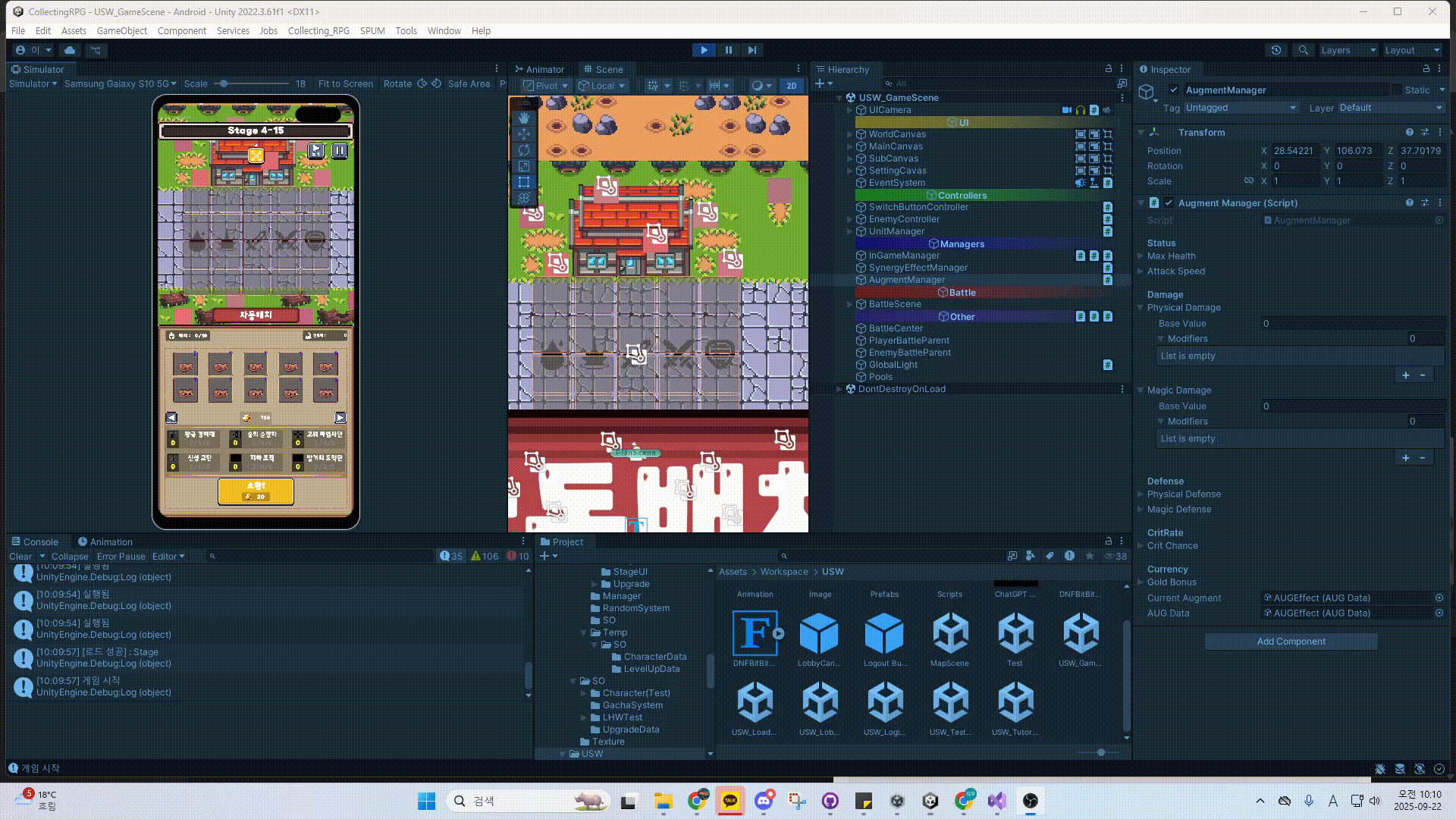Image resolution: width=1456 pixels, height=819 pixels.
Task: Lock the Inspector panel
Action: pyautogui.click(x=1426, y=69)
